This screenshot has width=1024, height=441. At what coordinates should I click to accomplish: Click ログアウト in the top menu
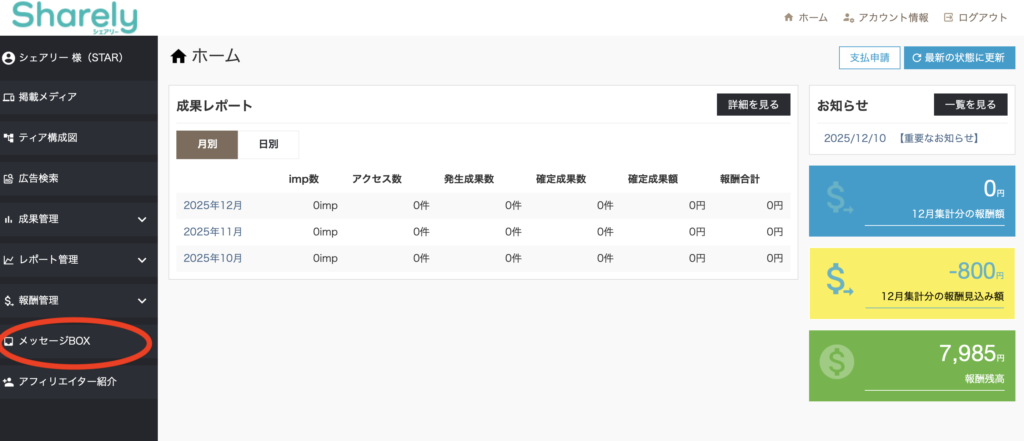tap(975, 18)
